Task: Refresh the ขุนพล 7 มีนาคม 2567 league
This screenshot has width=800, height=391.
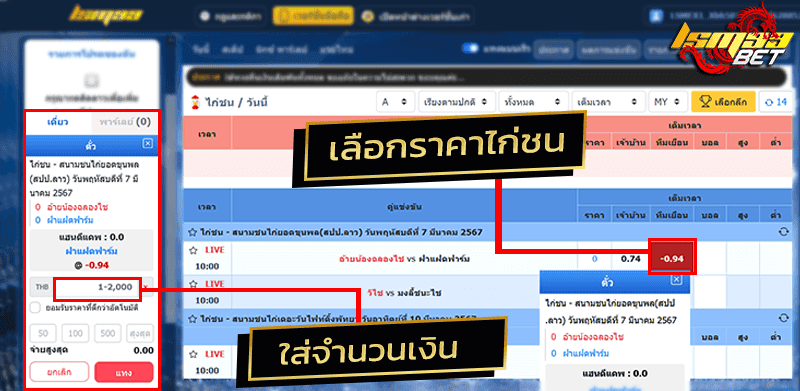Action: pos(783,232)
